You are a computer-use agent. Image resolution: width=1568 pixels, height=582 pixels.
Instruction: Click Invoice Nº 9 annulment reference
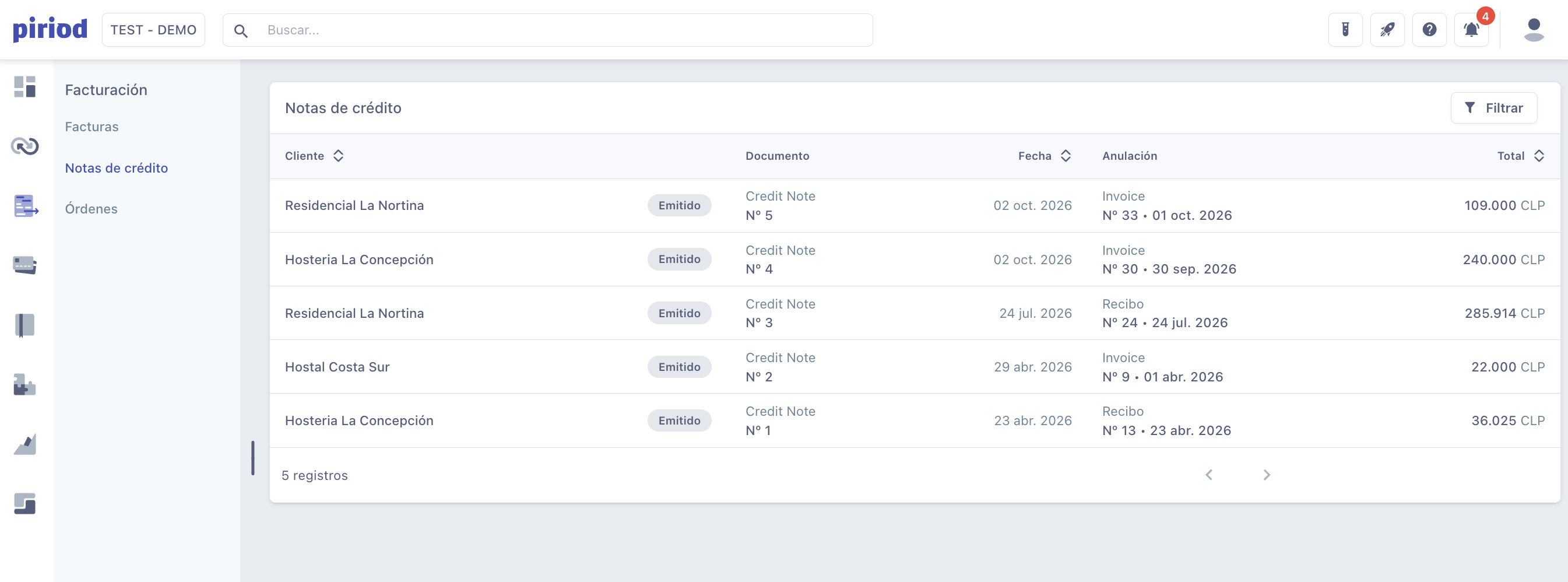[1163, 367]
